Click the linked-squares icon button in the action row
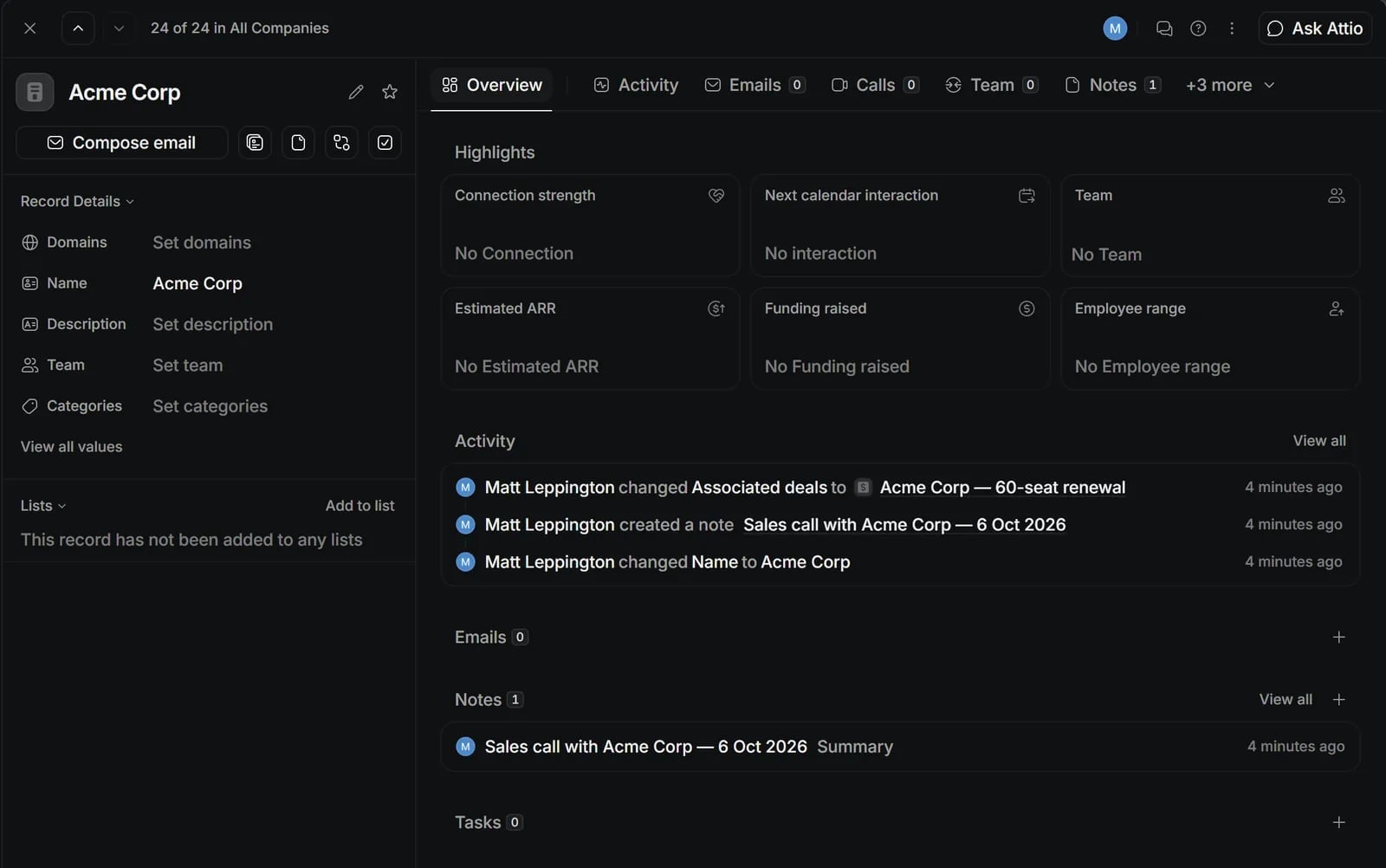 click(341, 143)
